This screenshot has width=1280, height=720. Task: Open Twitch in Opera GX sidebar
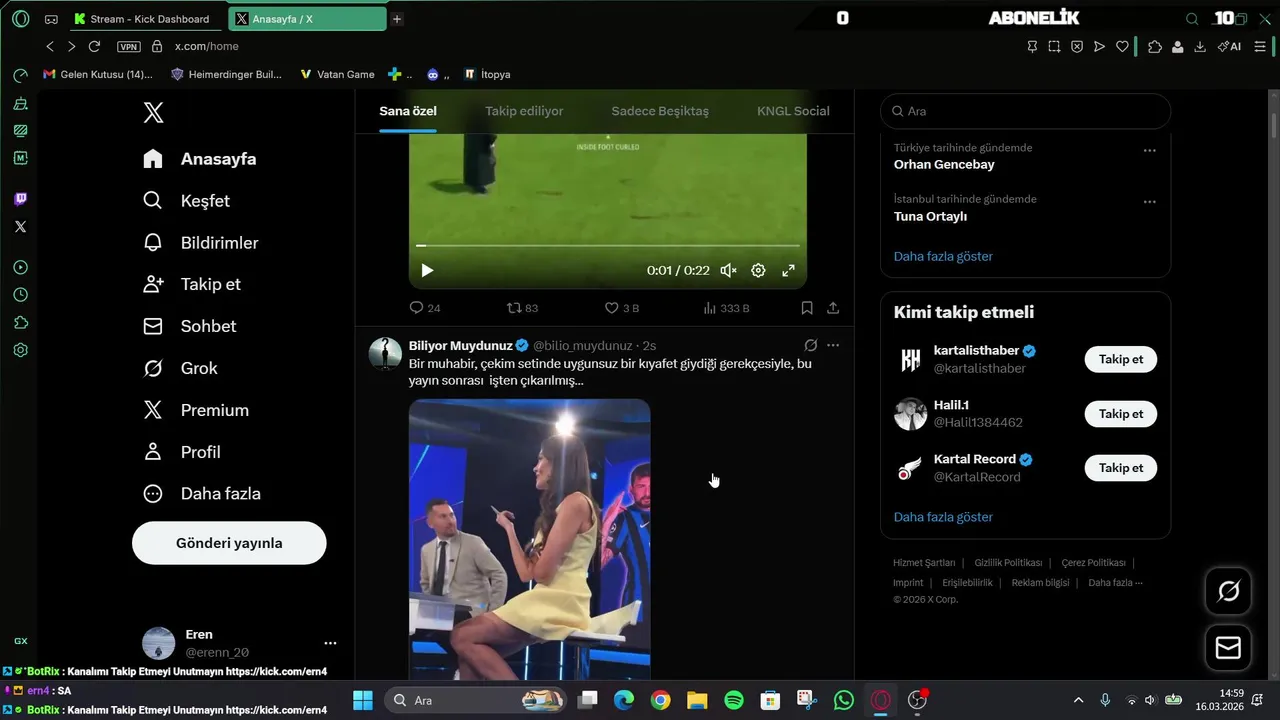click(20, 199)
